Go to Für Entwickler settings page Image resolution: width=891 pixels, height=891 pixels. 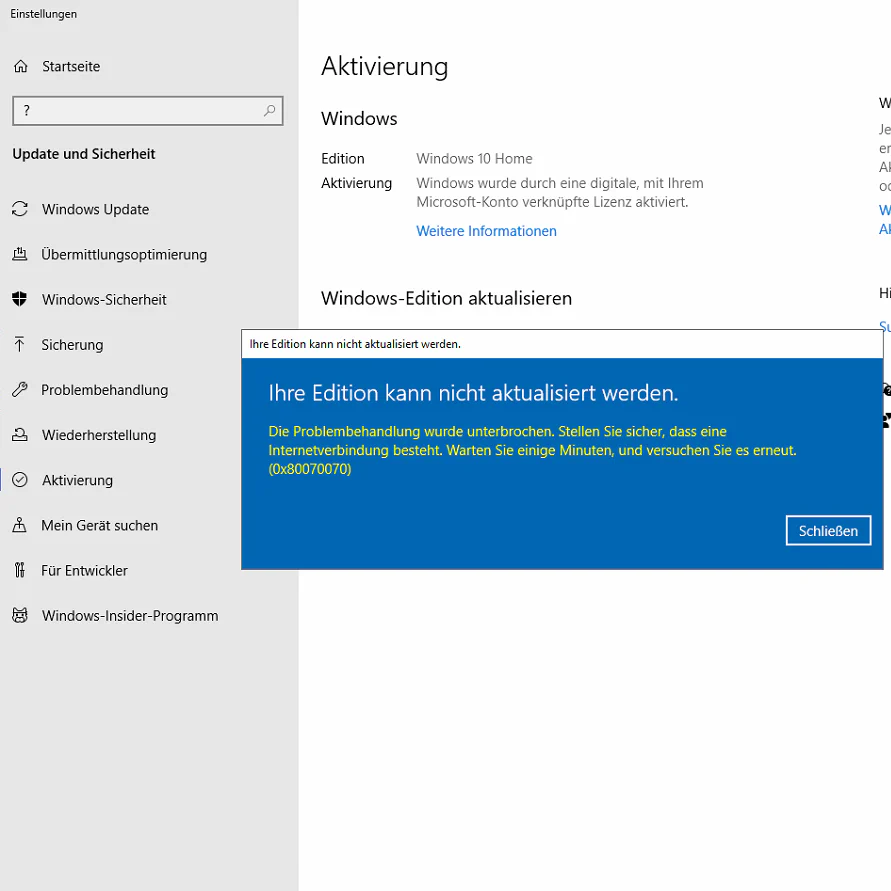(84, 570)
